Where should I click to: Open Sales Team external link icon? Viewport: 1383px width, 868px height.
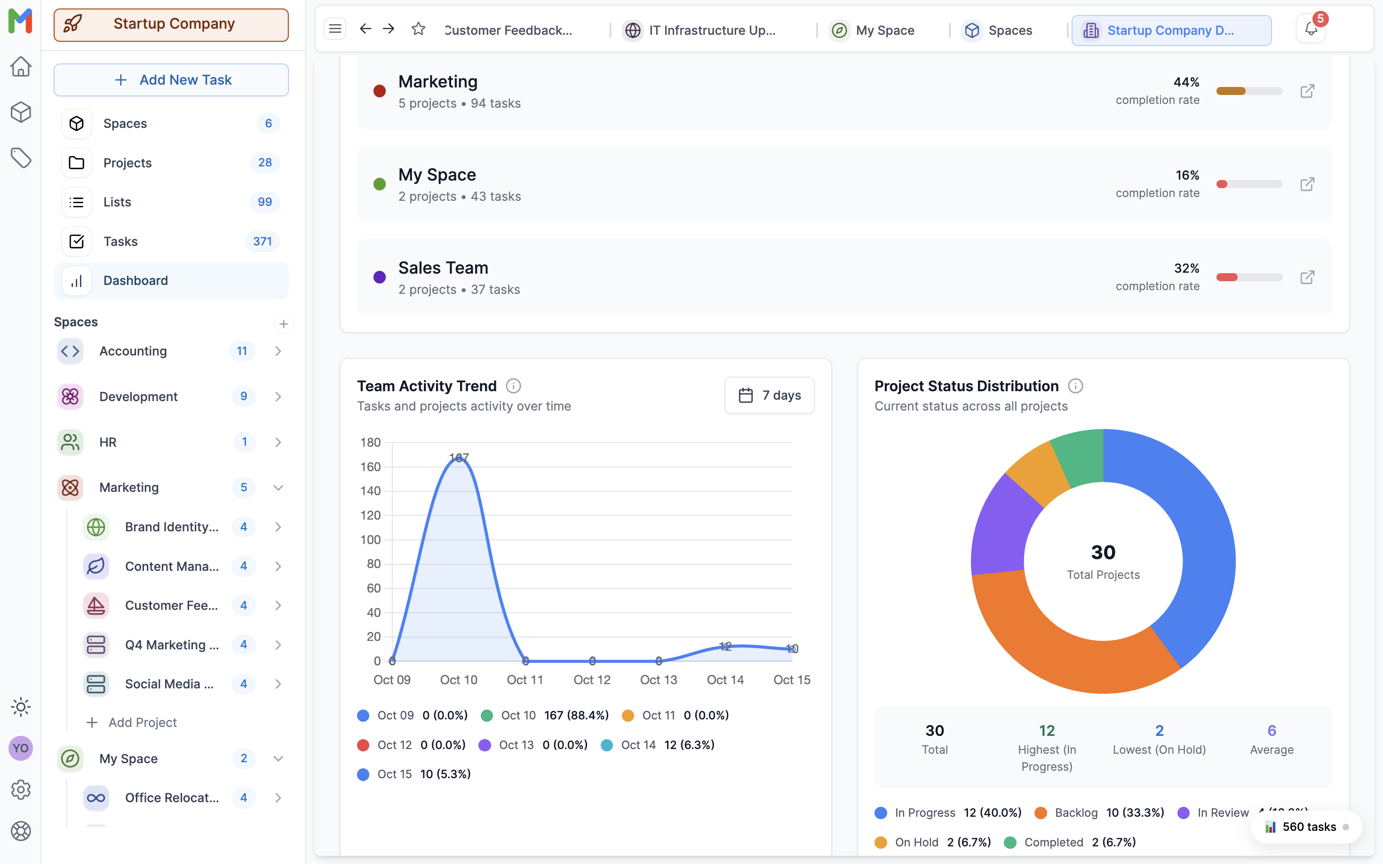click(1307, 278)
